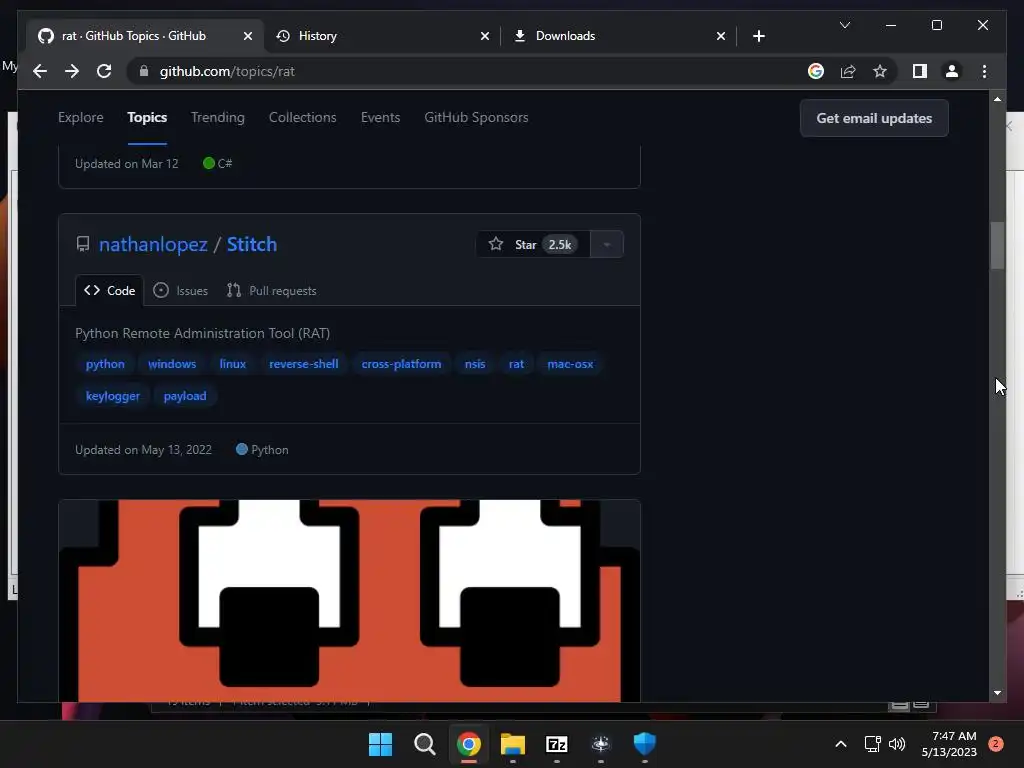Open 7-Zip from the taskbar

556,744
